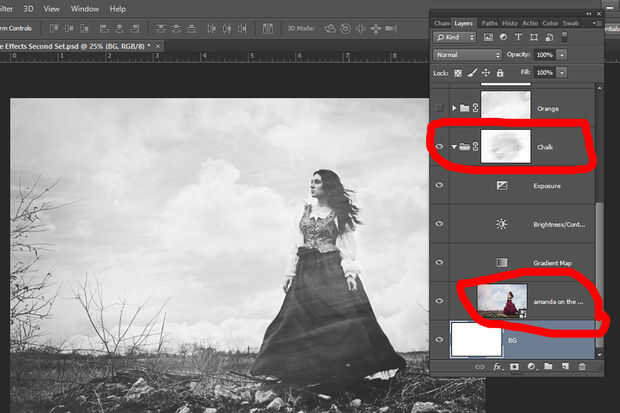The width and height of the screenshot is (620, 413).
Task: Toggle lock position icon
Action: (x=486, y=73)
